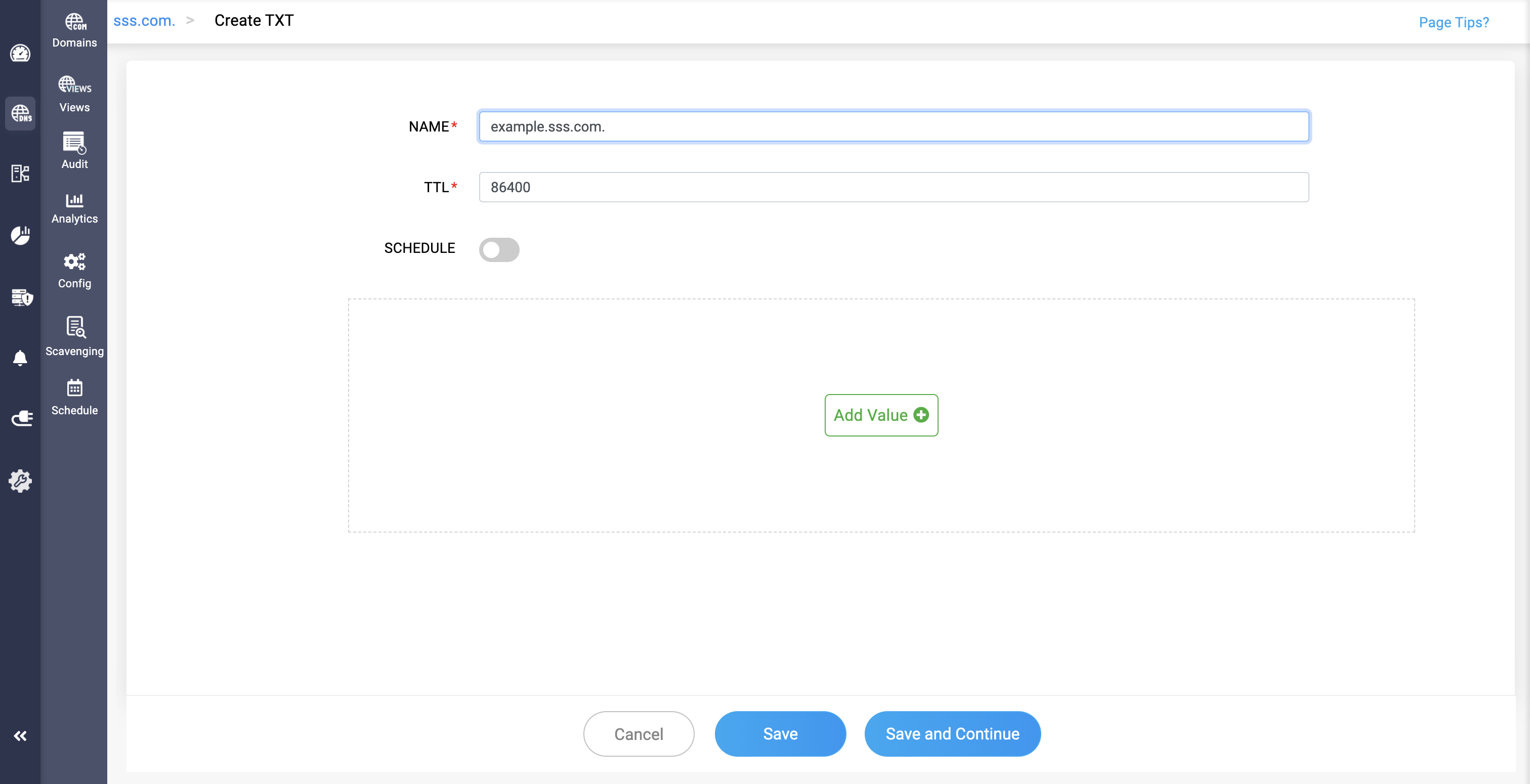Screen dimensions: 1530x784
Task: Open the server security shield icon
Action: click(21, 297)
